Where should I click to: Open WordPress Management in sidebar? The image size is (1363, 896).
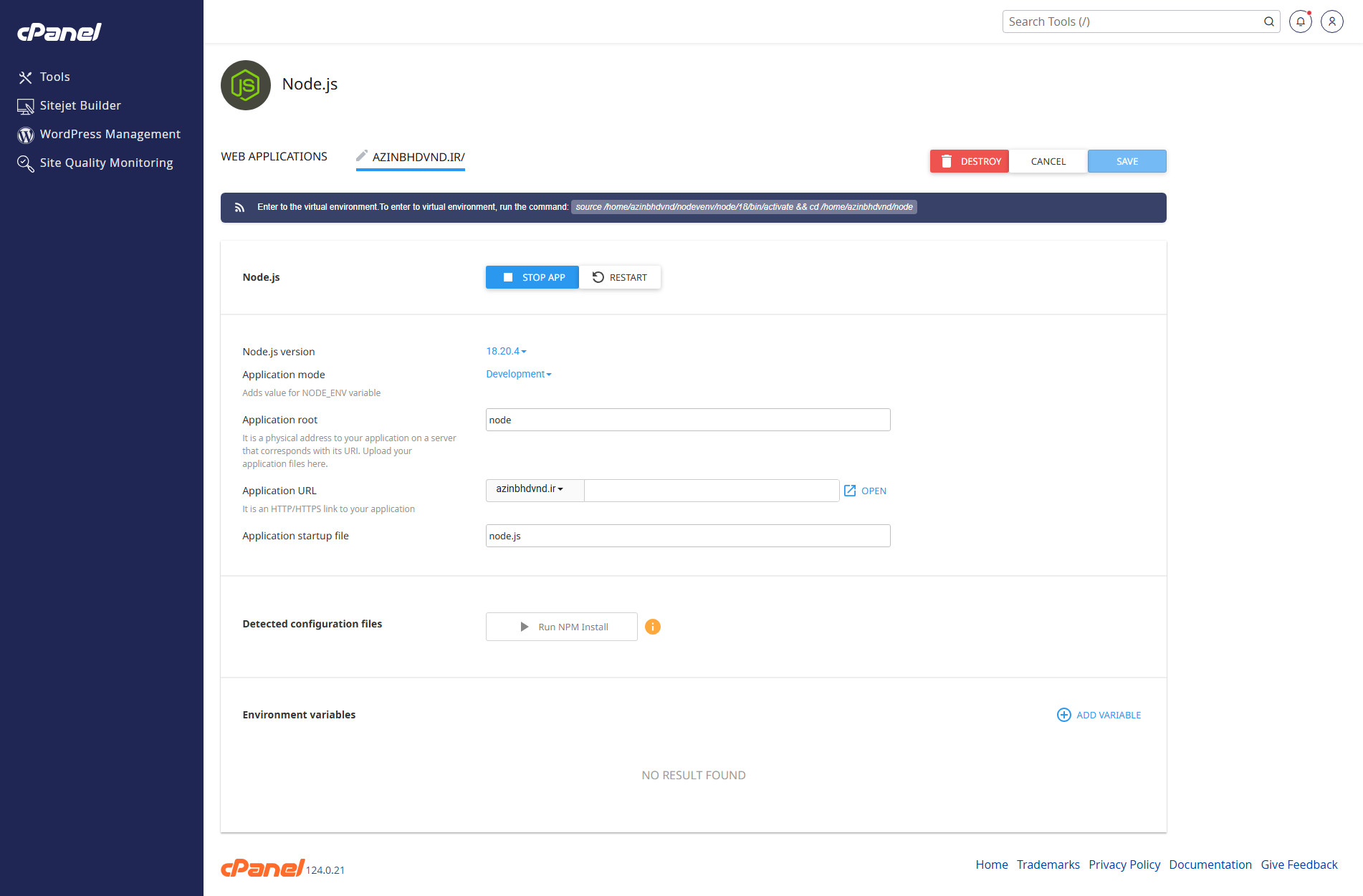(110, 134)
